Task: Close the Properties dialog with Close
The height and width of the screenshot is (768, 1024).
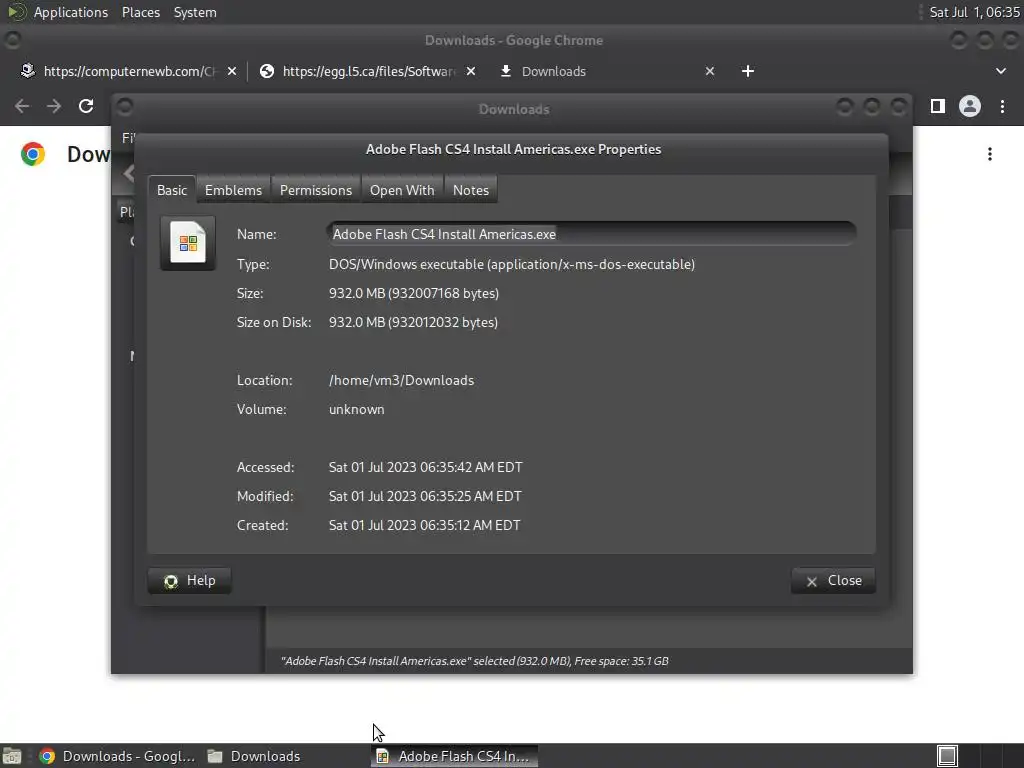Action: 833,581
